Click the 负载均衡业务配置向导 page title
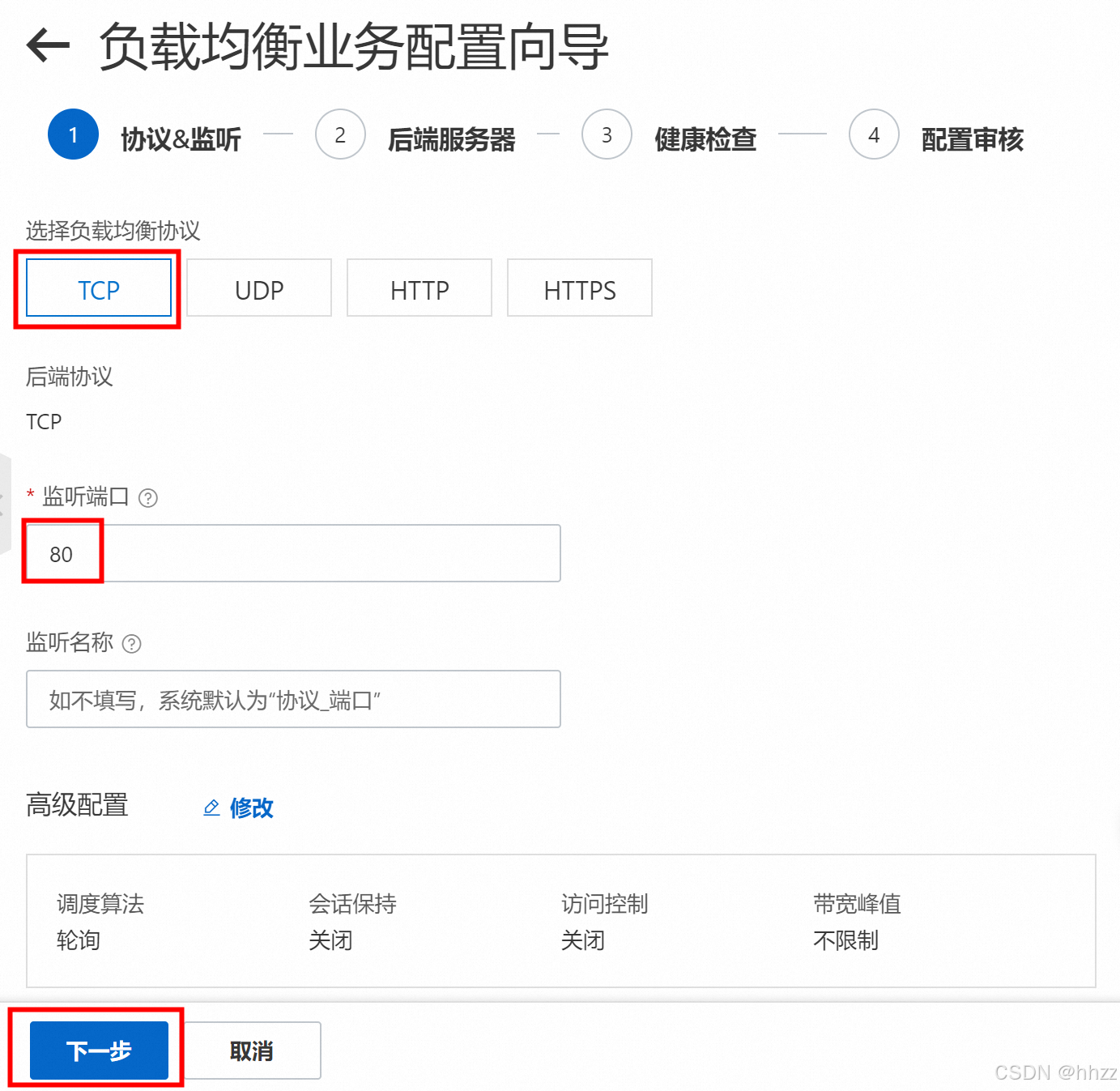Viewport: 1120px width, 1091px height. [x=354, y=46]
